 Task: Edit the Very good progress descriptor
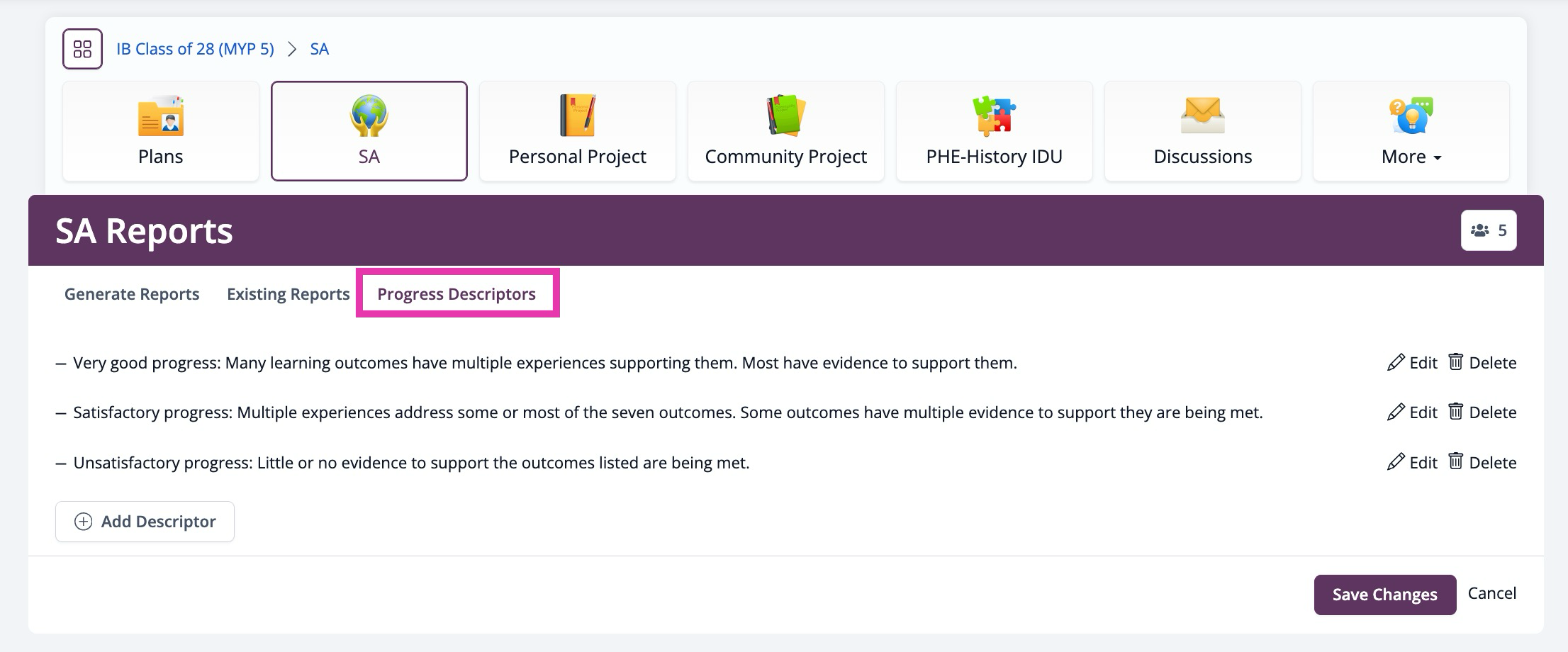point(1412,363)
